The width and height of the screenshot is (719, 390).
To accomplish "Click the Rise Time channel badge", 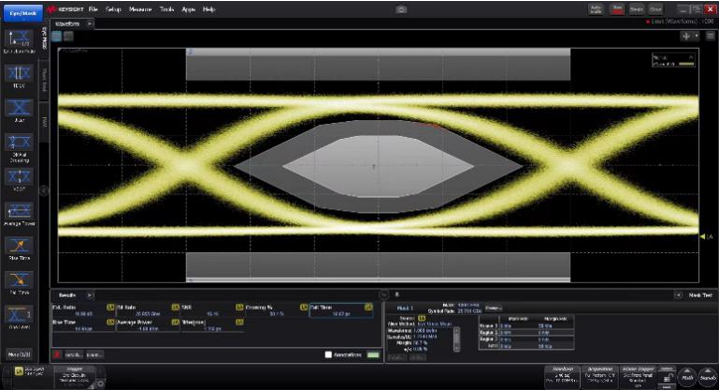I will click(x=110, y=322).
